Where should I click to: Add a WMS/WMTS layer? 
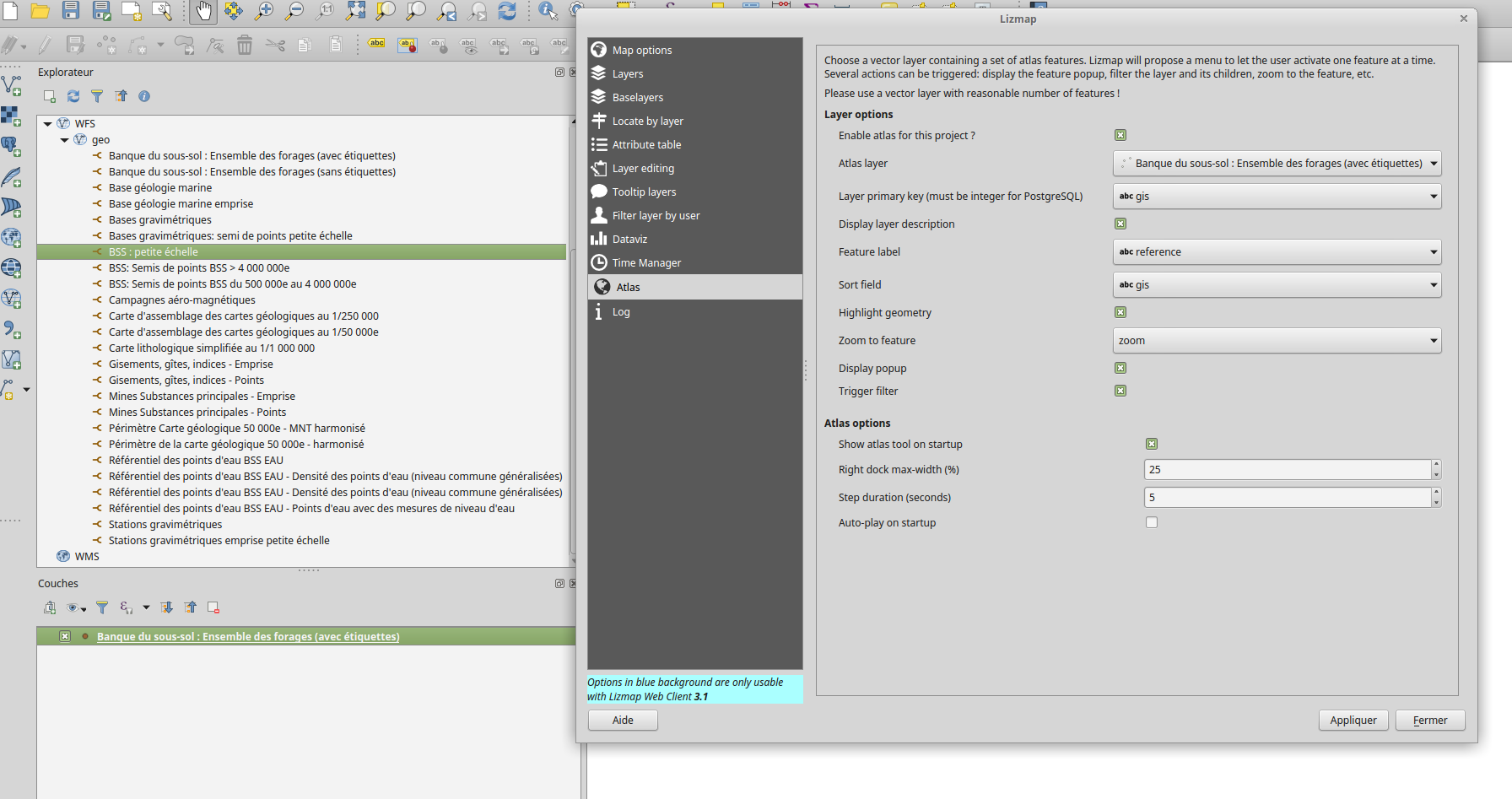(12, 238)
